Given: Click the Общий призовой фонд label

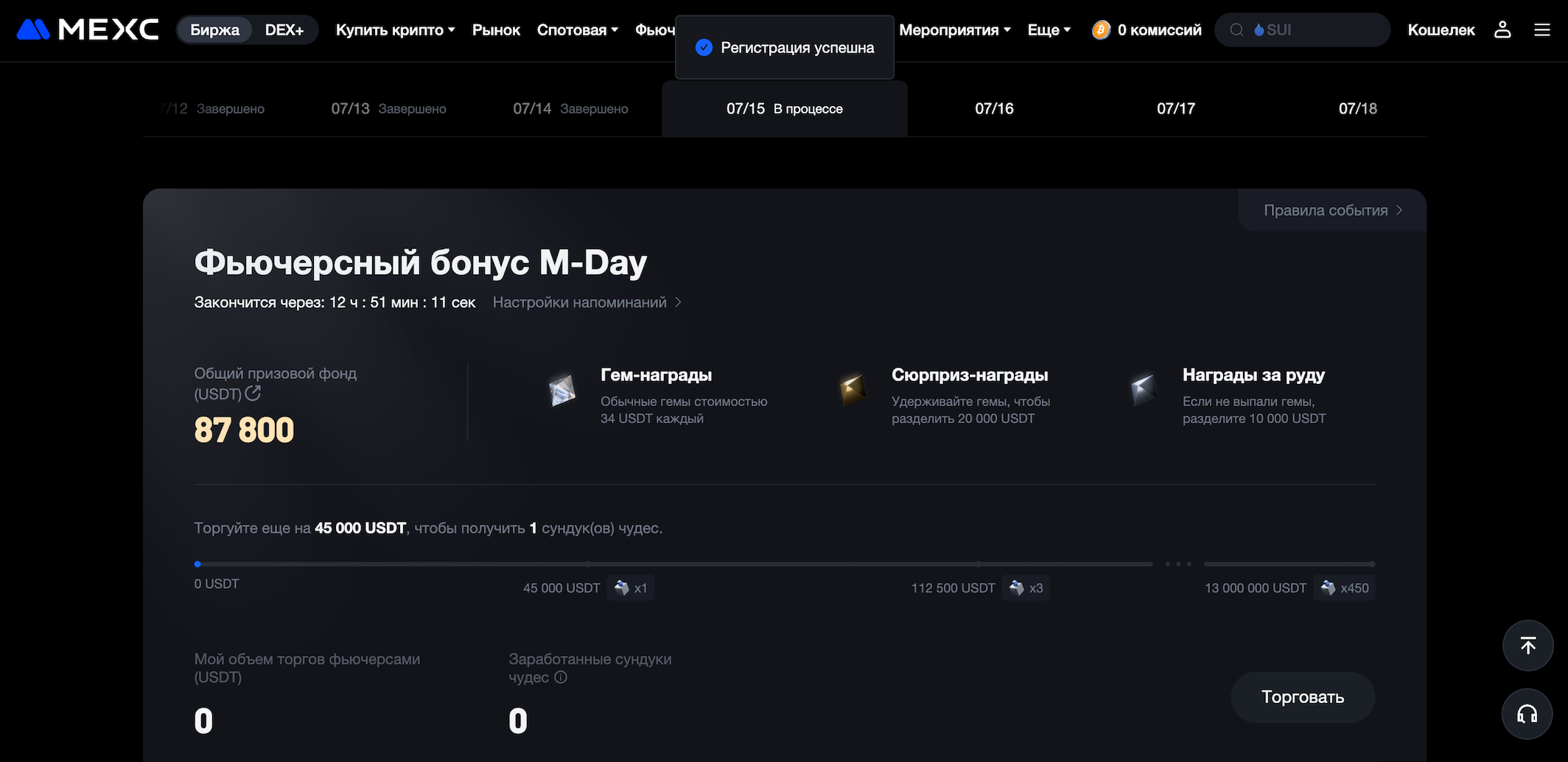Looking at the screenshot, I should click(276, 383).
